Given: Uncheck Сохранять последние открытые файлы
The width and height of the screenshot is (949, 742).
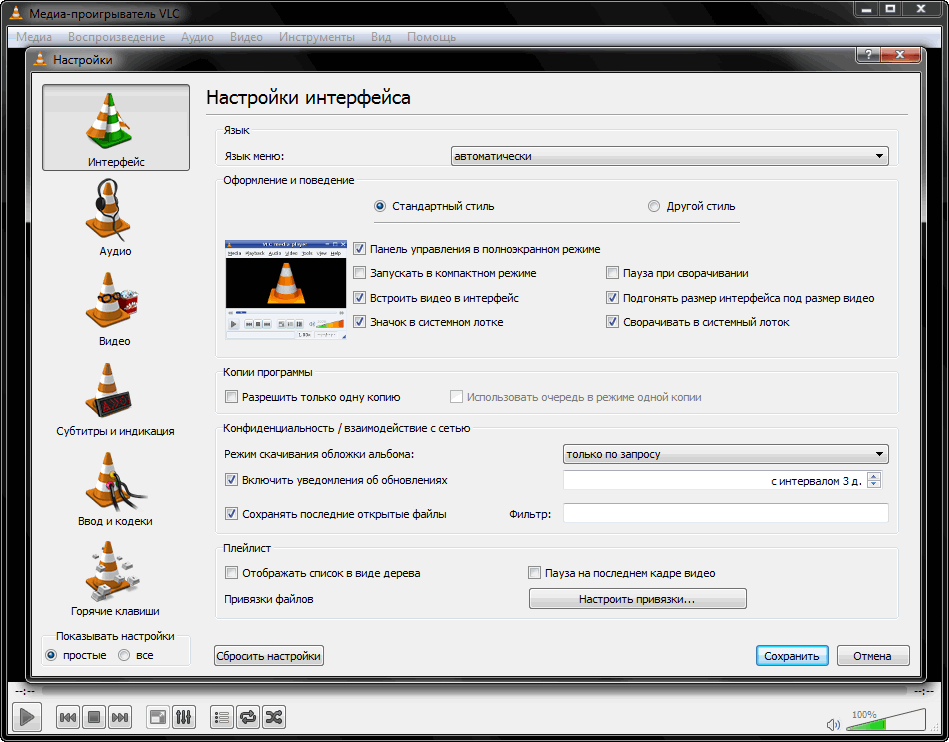Looking at the screenshot, I should pos(232,514).
